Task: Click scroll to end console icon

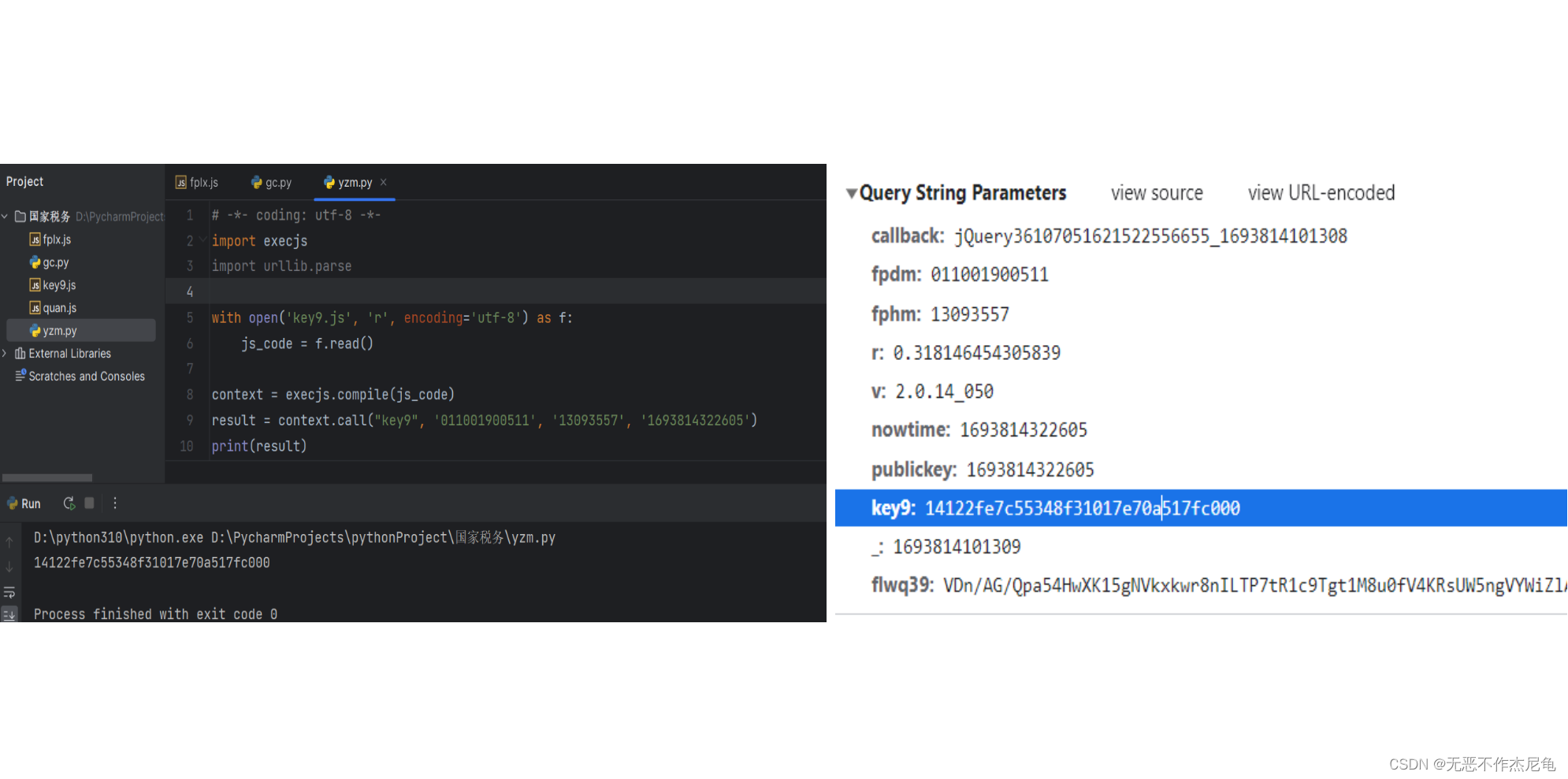Action: [x=9, y=614]
